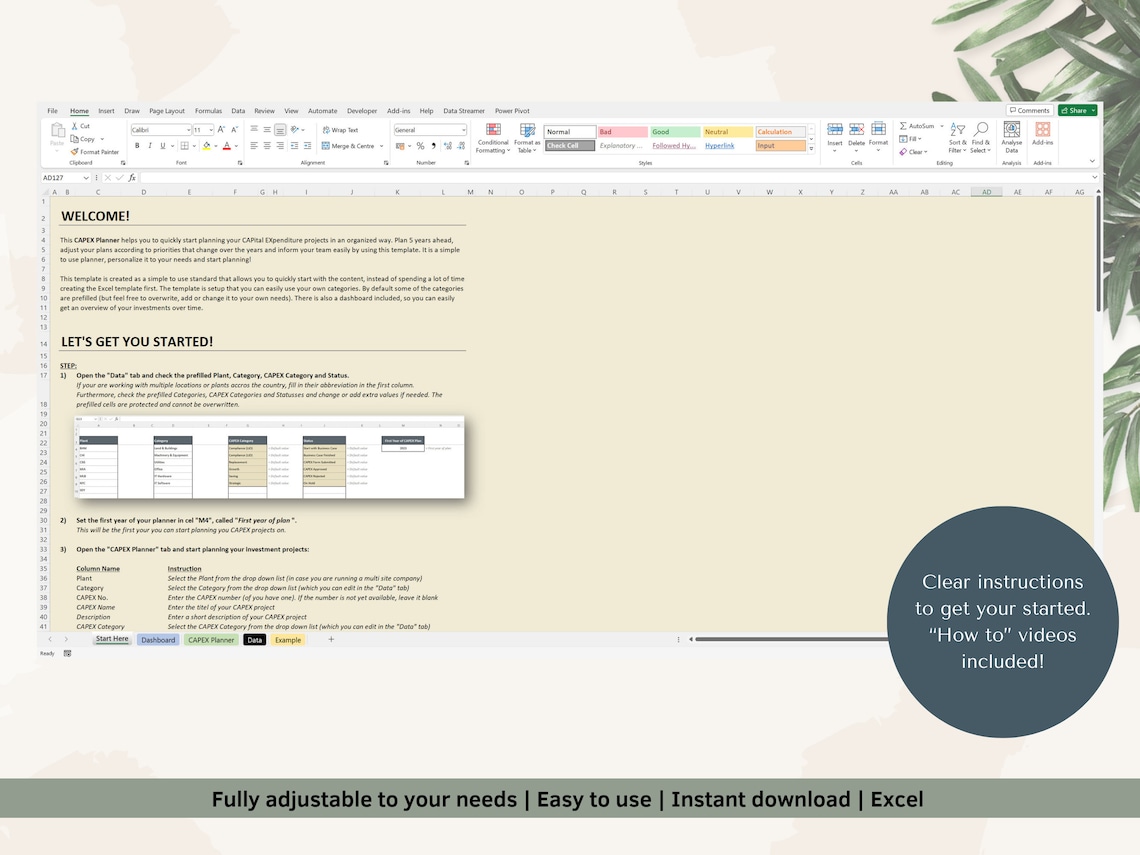Open the Fill Colour dropdown arrow
The height and width of the screenshot is (855, 1140).
tap(216, 145)
